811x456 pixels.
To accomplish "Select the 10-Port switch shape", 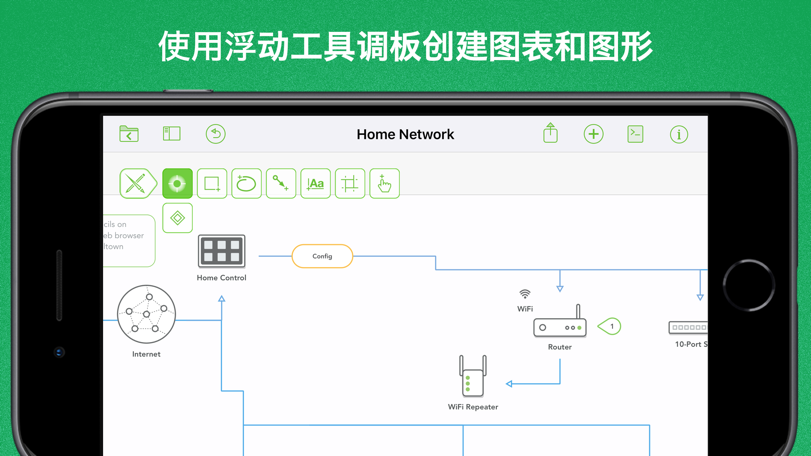I will [688, 327].
